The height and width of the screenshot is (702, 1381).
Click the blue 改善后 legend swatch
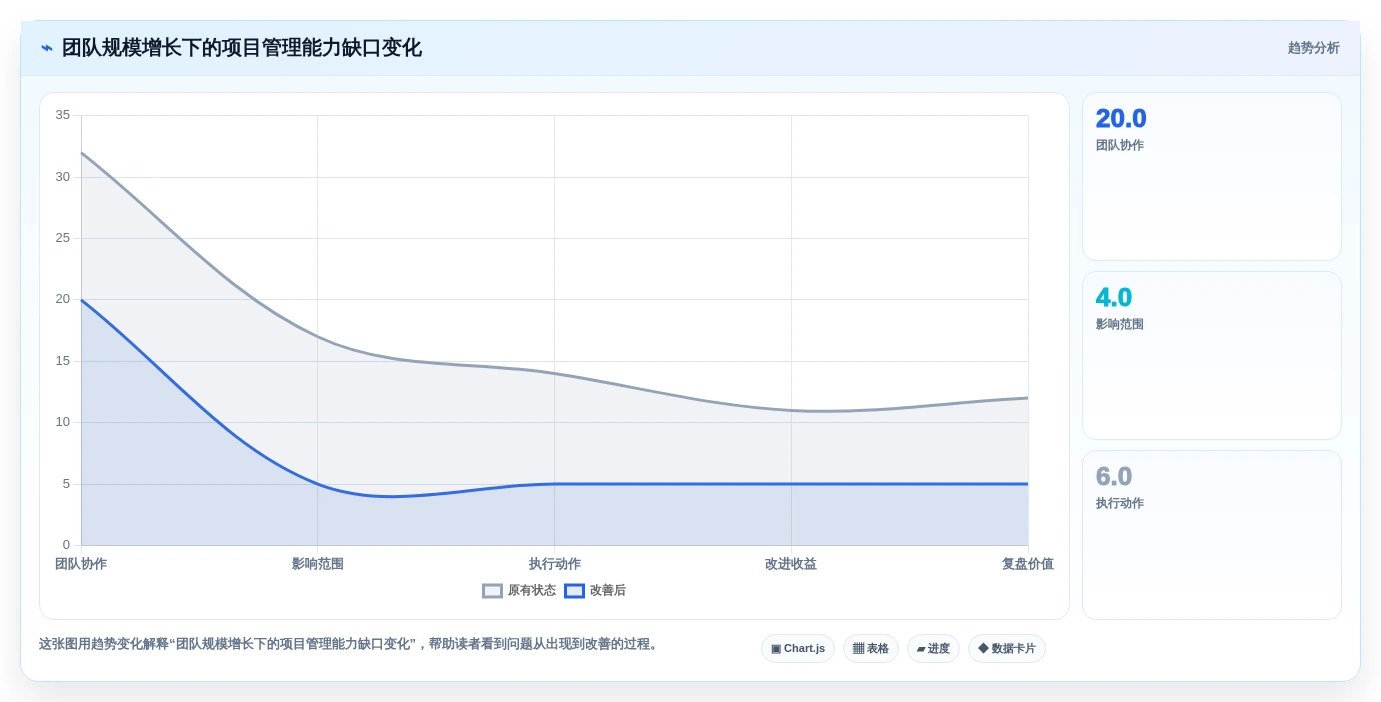tap(574, 591)
